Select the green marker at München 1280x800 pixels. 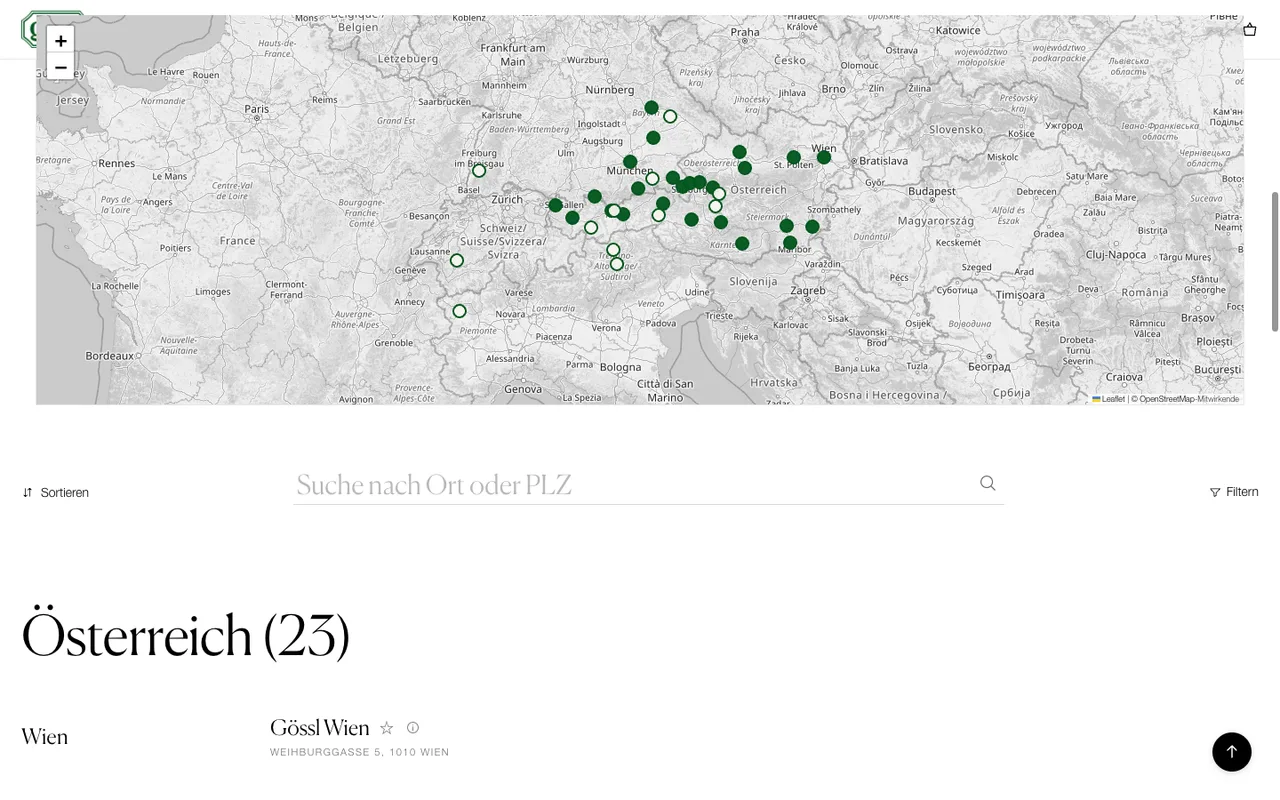pos(630,162)
